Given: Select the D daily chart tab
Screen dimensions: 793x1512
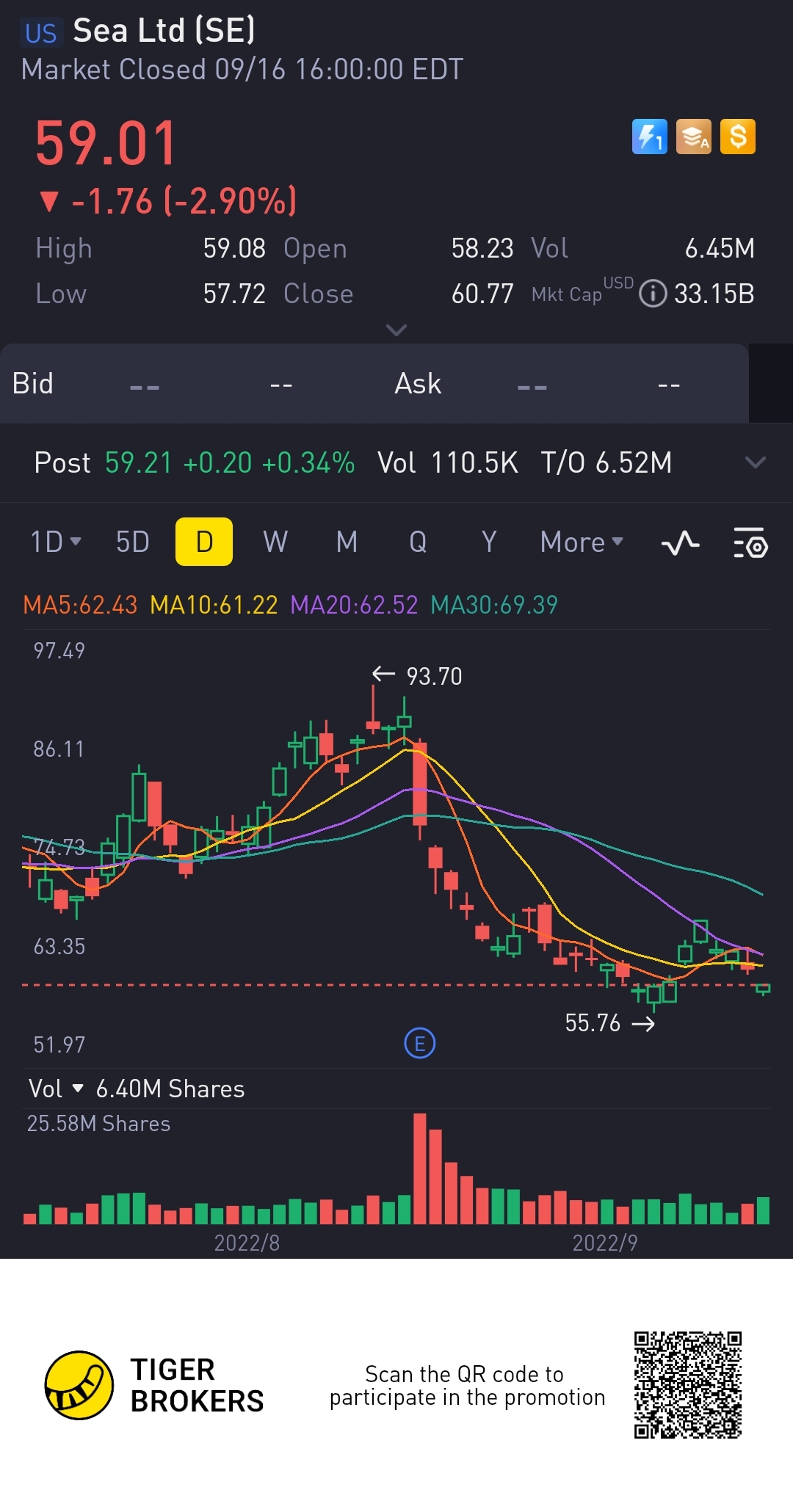Looking at the screenshot, I should tap(204, 542).
